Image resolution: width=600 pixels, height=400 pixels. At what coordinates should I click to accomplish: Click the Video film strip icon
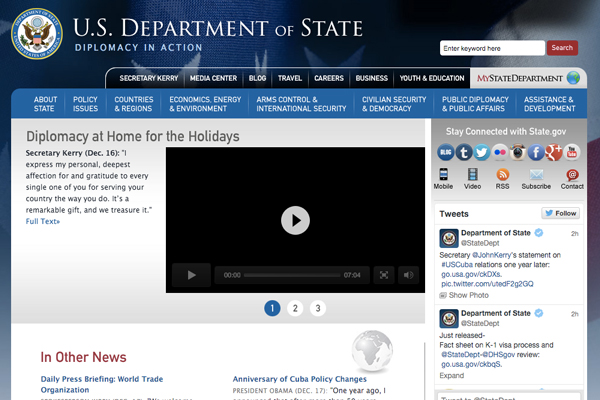[x=473, y=174]
